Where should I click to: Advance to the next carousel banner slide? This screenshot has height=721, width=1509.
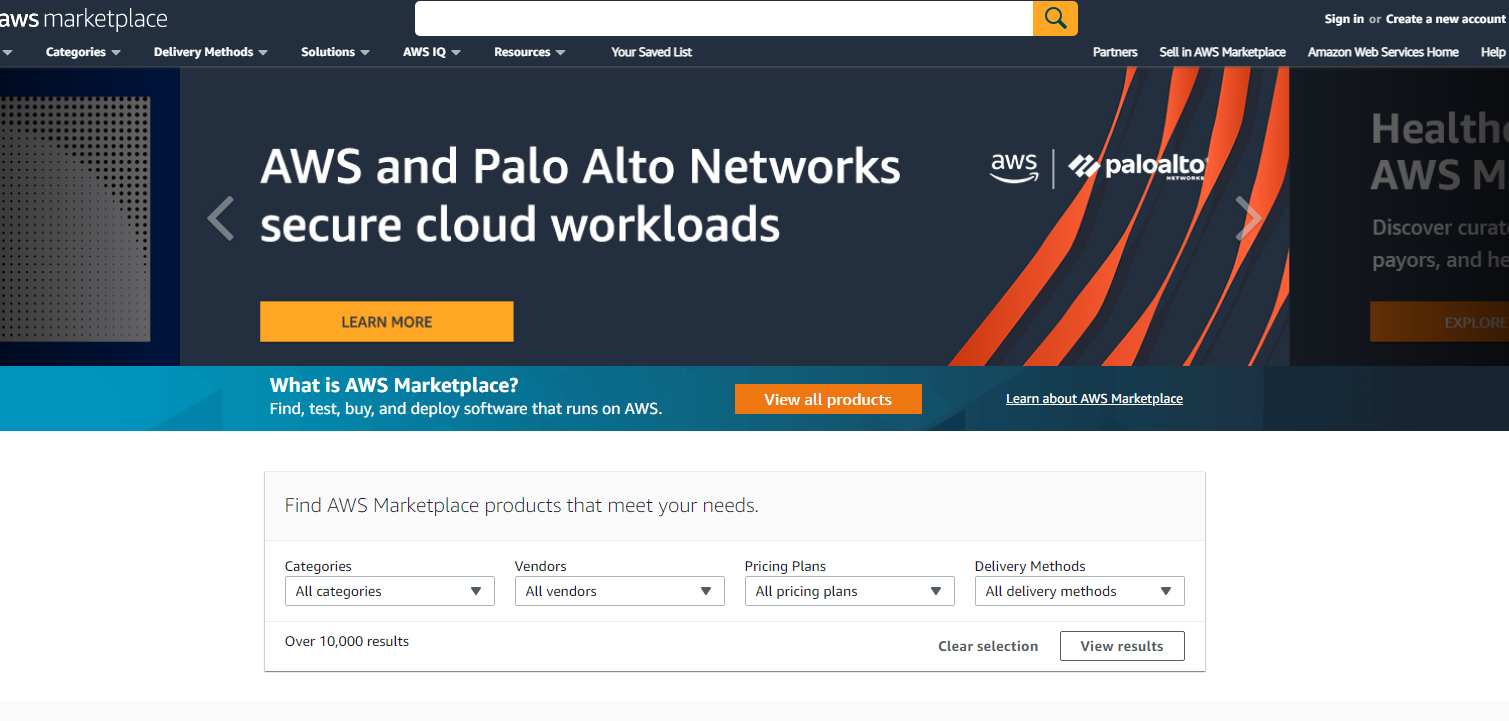tap(1248, 218)
